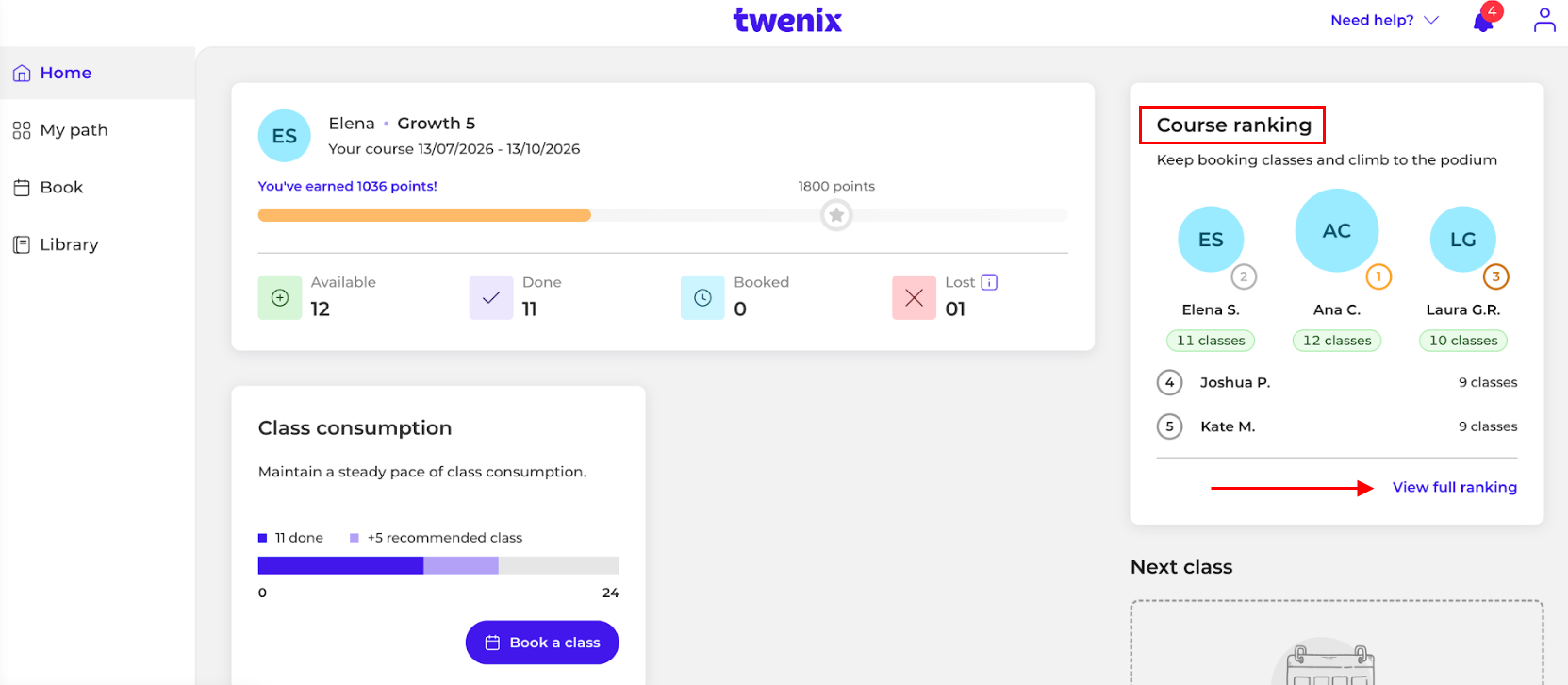
Task: Click the Lost info icon
Action: tap(989, 282)
